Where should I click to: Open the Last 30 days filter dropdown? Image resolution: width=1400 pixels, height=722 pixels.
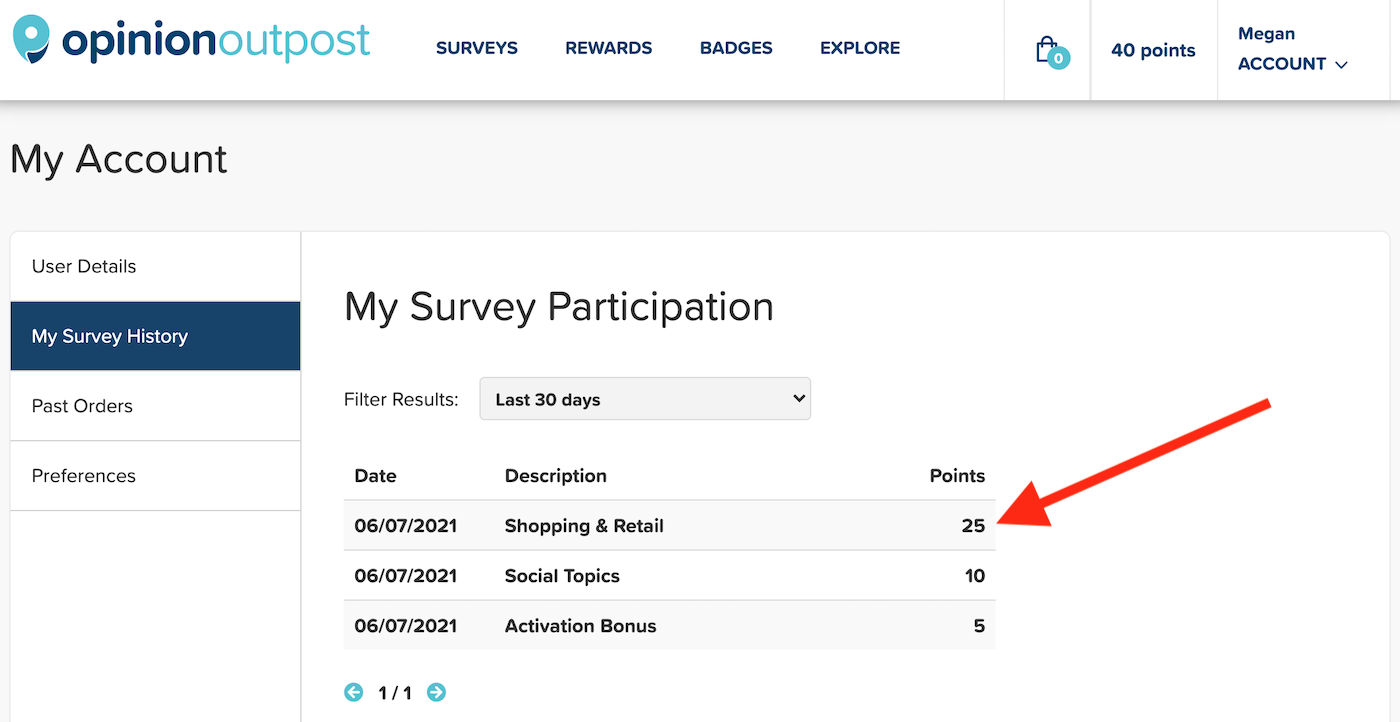[x=645, y=399]
